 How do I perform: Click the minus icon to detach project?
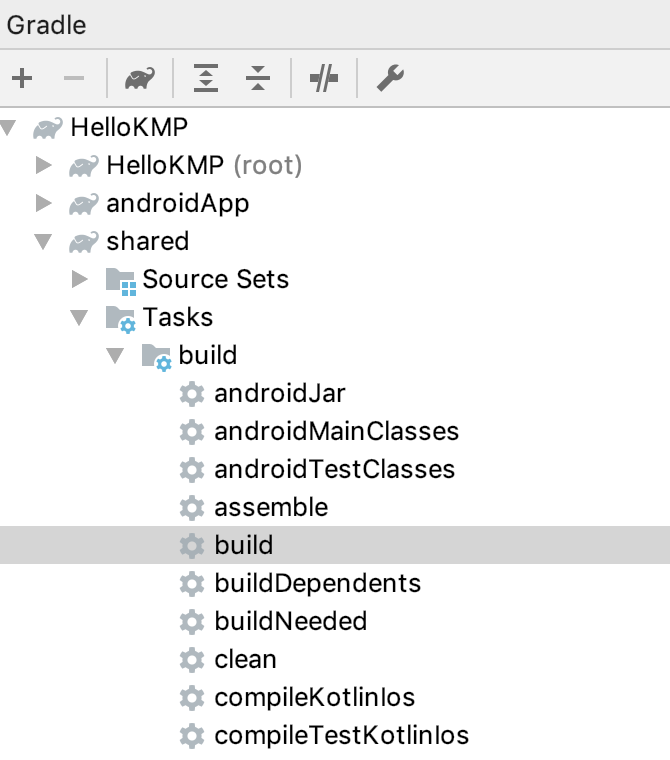point(74,79)
